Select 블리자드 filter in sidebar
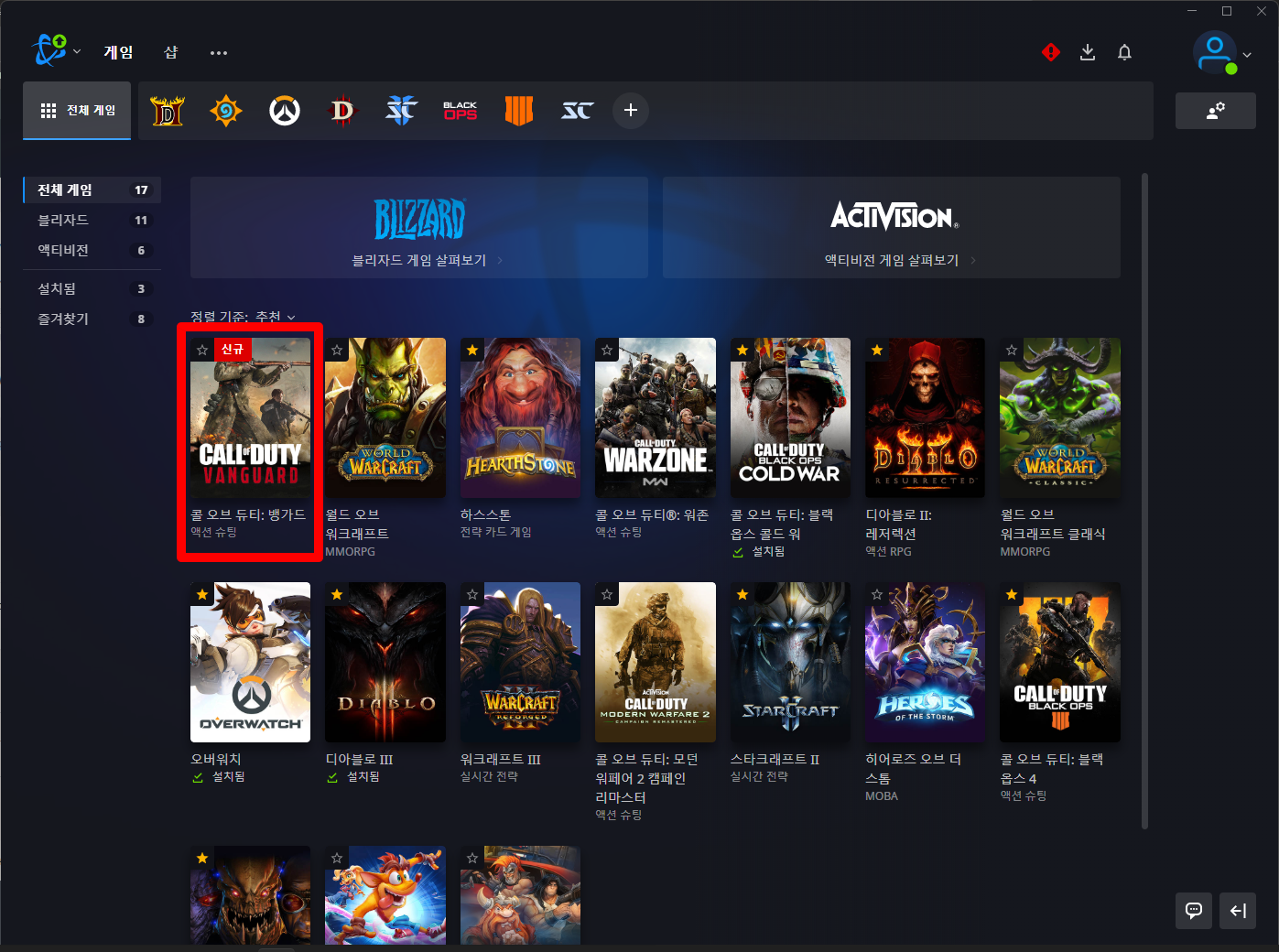Image resolution: width=1279 pixels, height=952 pixels. click(x=92, y=220)
